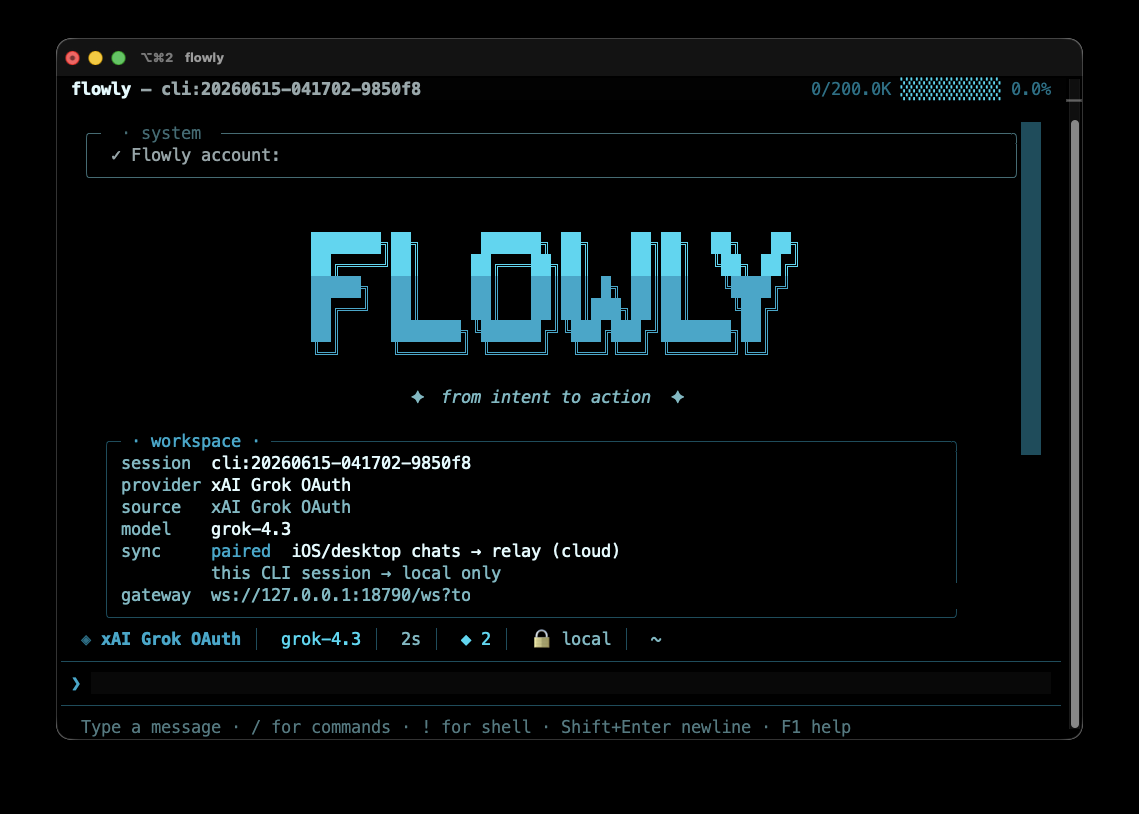Click the flowly window title tab
This screenshot has width=1139, height=814.
click(204, 57)
